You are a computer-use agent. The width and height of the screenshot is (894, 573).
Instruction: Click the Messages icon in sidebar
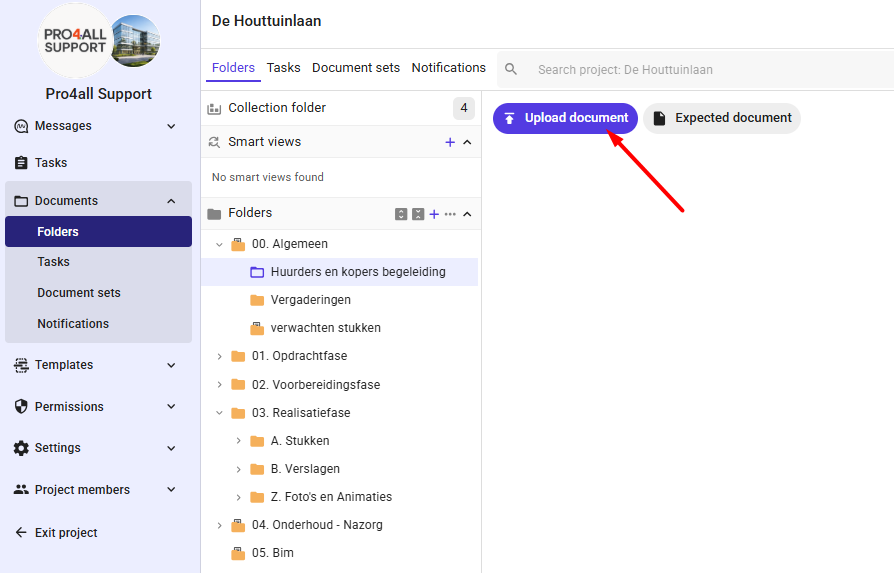tap(21, 126)
